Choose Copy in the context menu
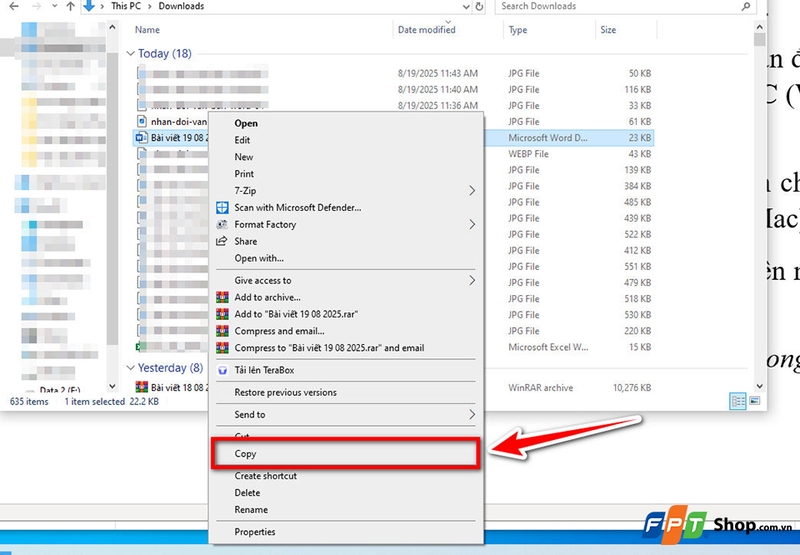The height and width of the screenshot is (555, 800). coord(345,453)
